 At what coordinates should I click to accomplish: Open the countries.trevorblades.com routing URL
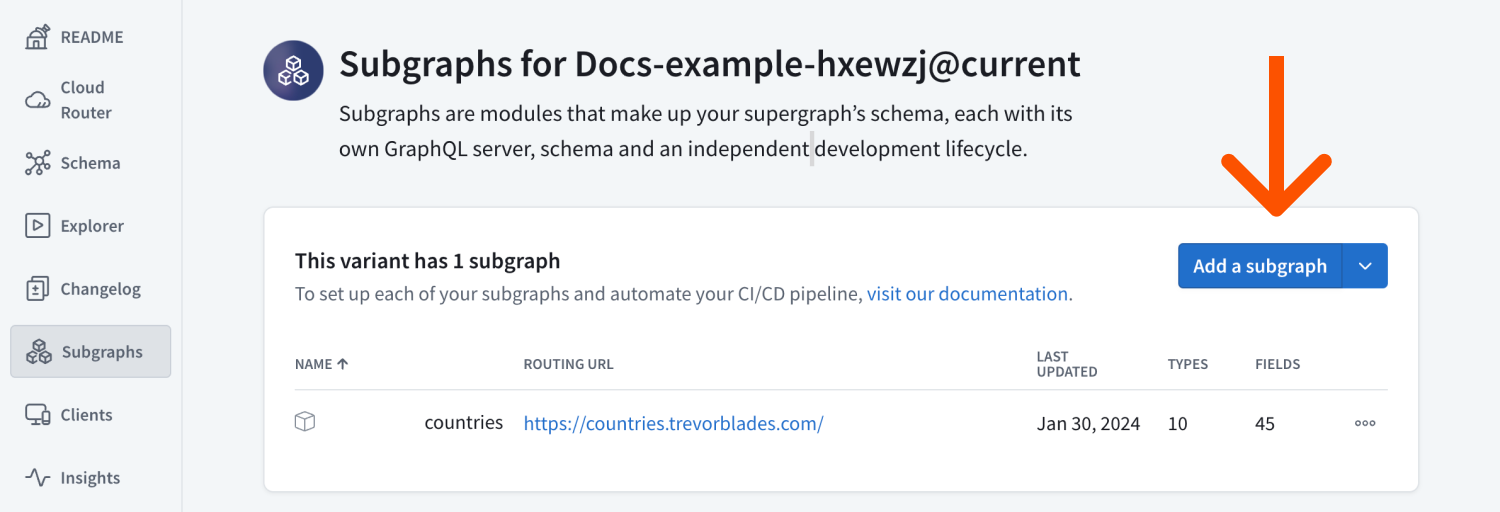click(673, 423)
